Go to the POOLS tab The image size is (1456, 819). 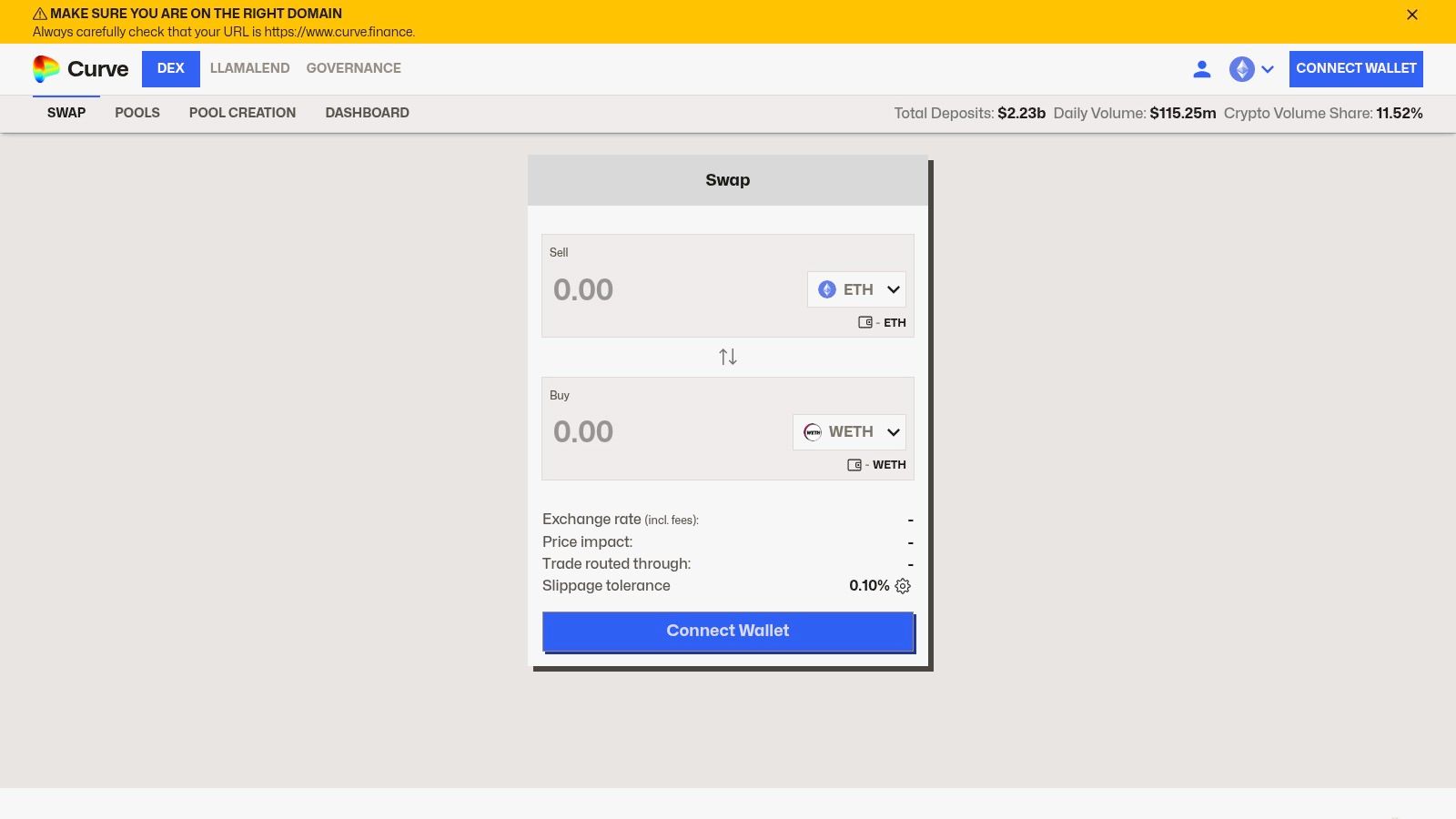[137, 113]
